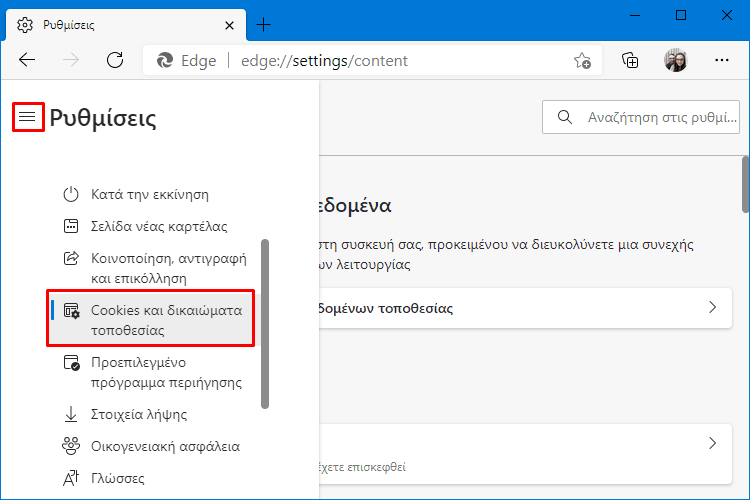Click the user profile avatar

675,60
